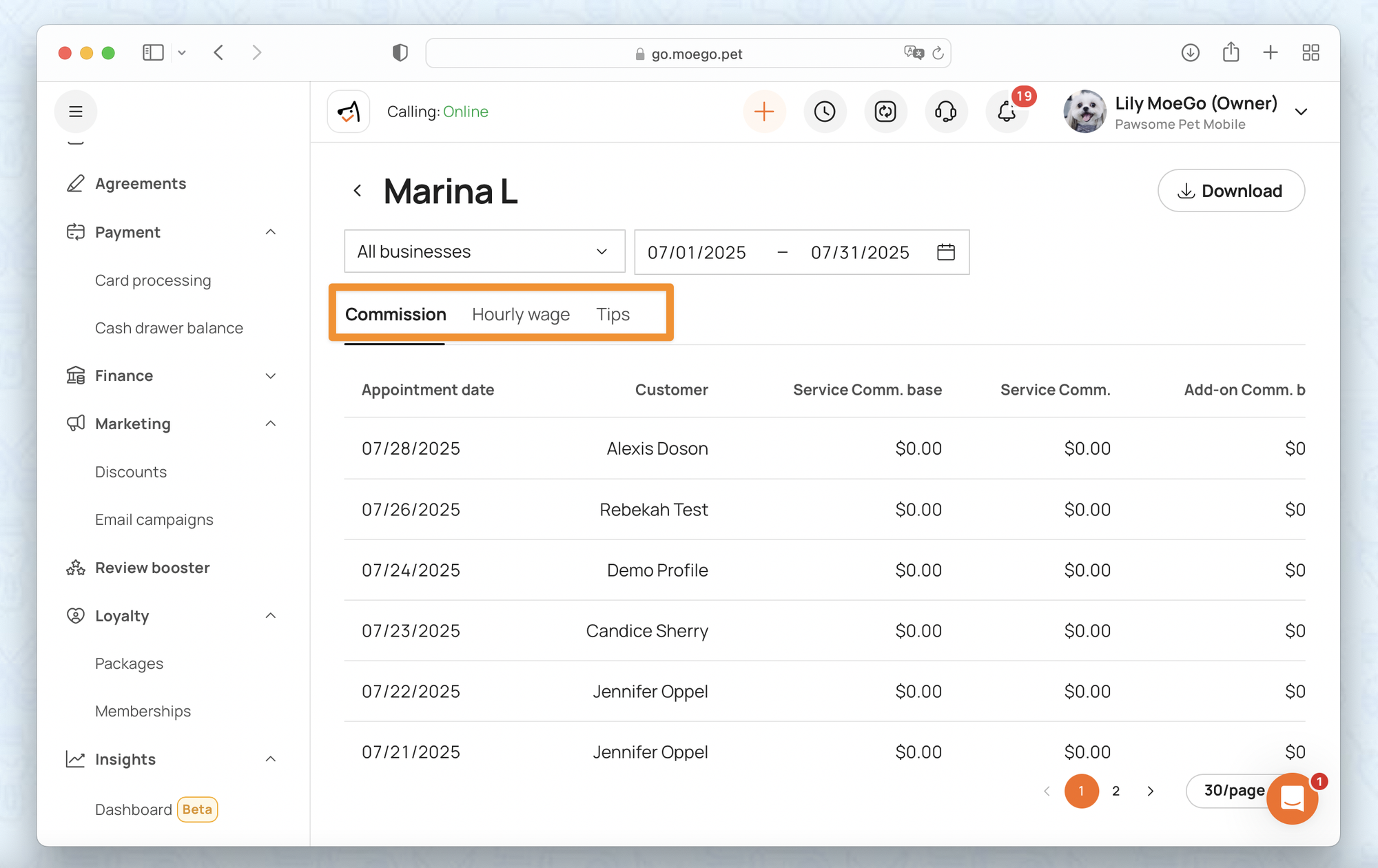
Task: Click the headset support icon
Action: (946, 112)
